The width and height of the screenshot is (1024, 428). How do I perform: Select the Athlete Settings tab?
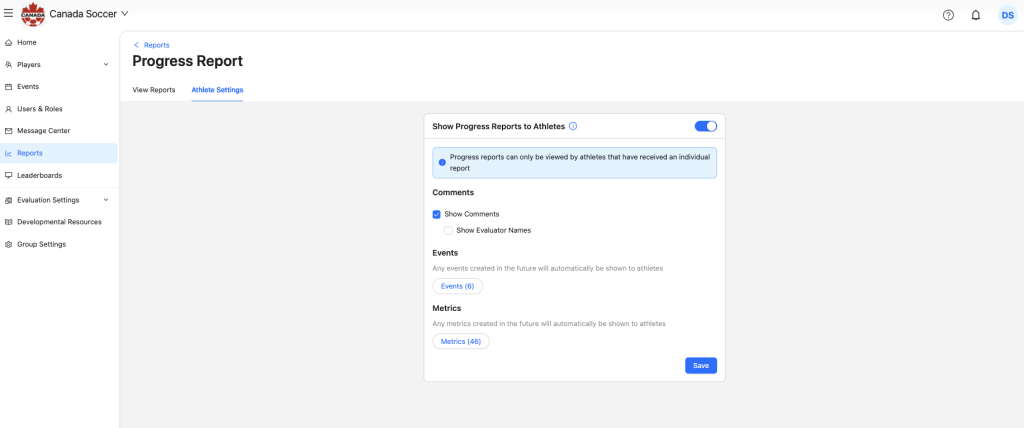217,90
